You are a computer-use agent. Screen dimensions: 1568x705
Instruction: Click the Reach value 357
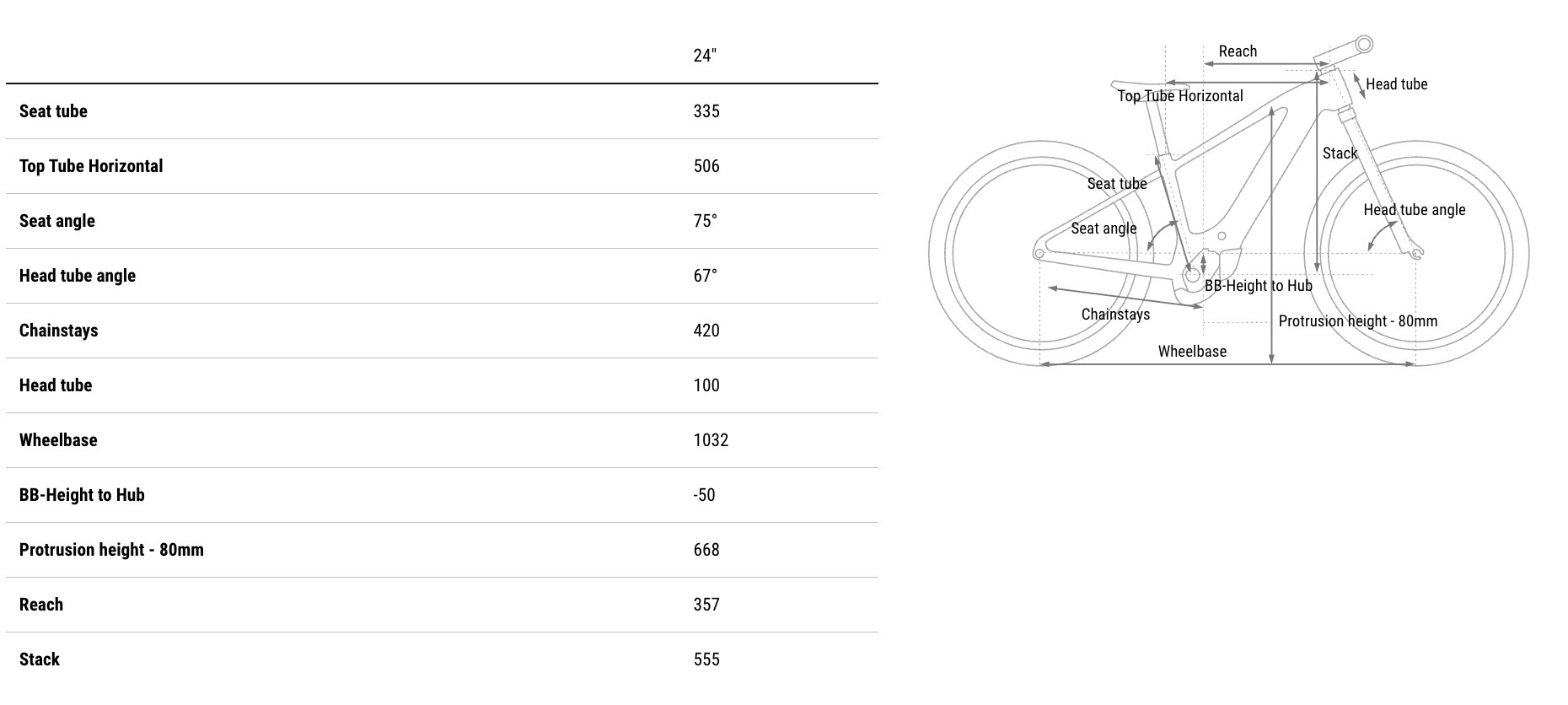pyautogui.click(x=706, y=605)
